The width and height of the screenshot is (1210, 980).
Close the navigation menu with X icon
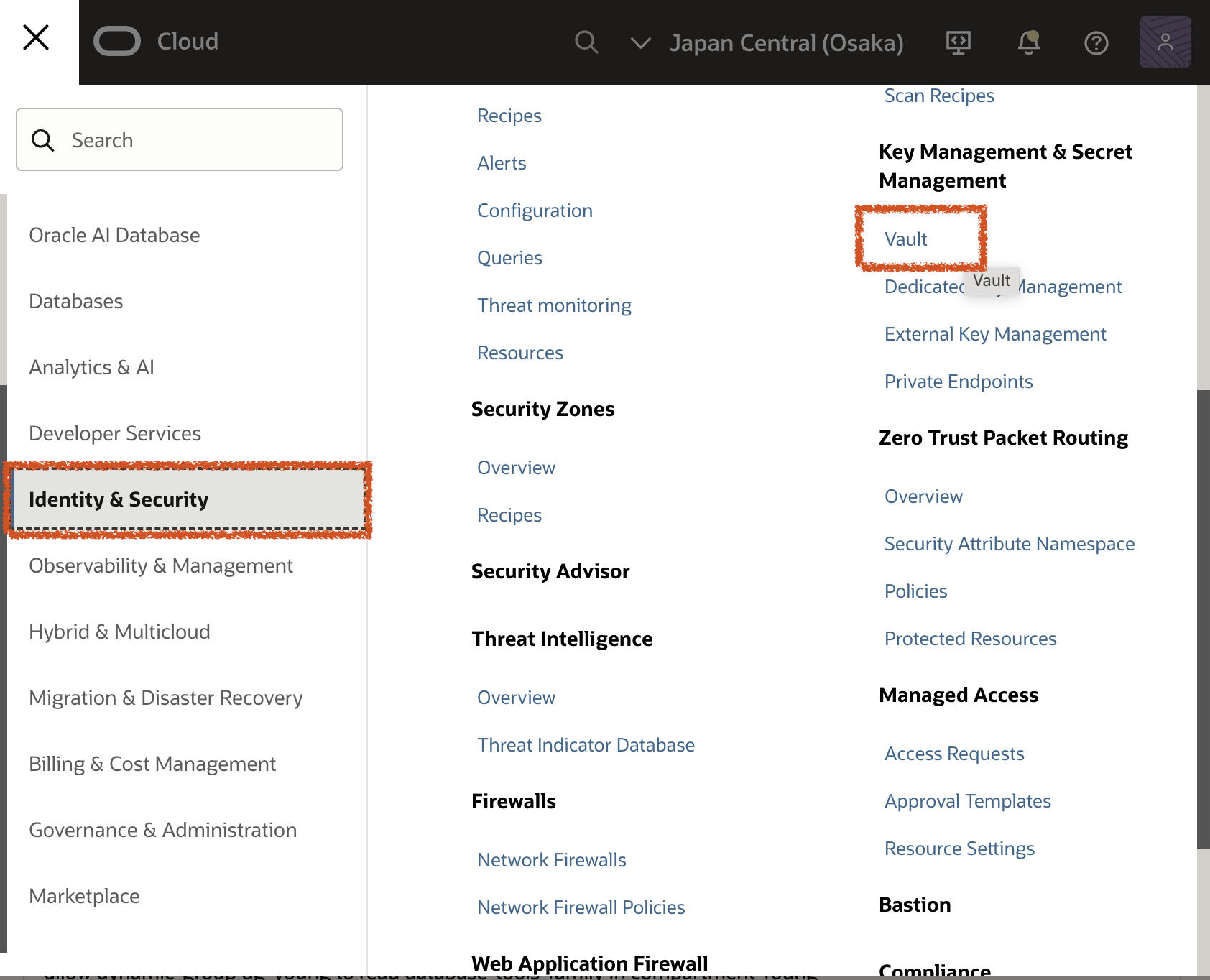(36, 37)
